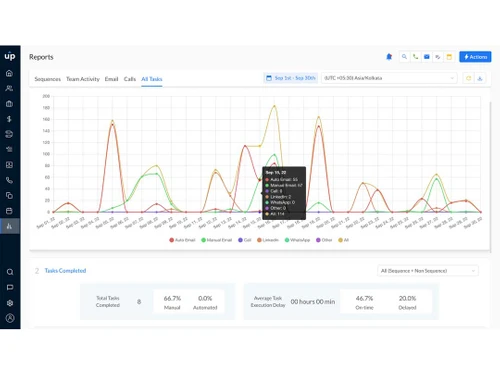
Task: Open the settings gear icon in sidebar
Action: tap(10, 303)
